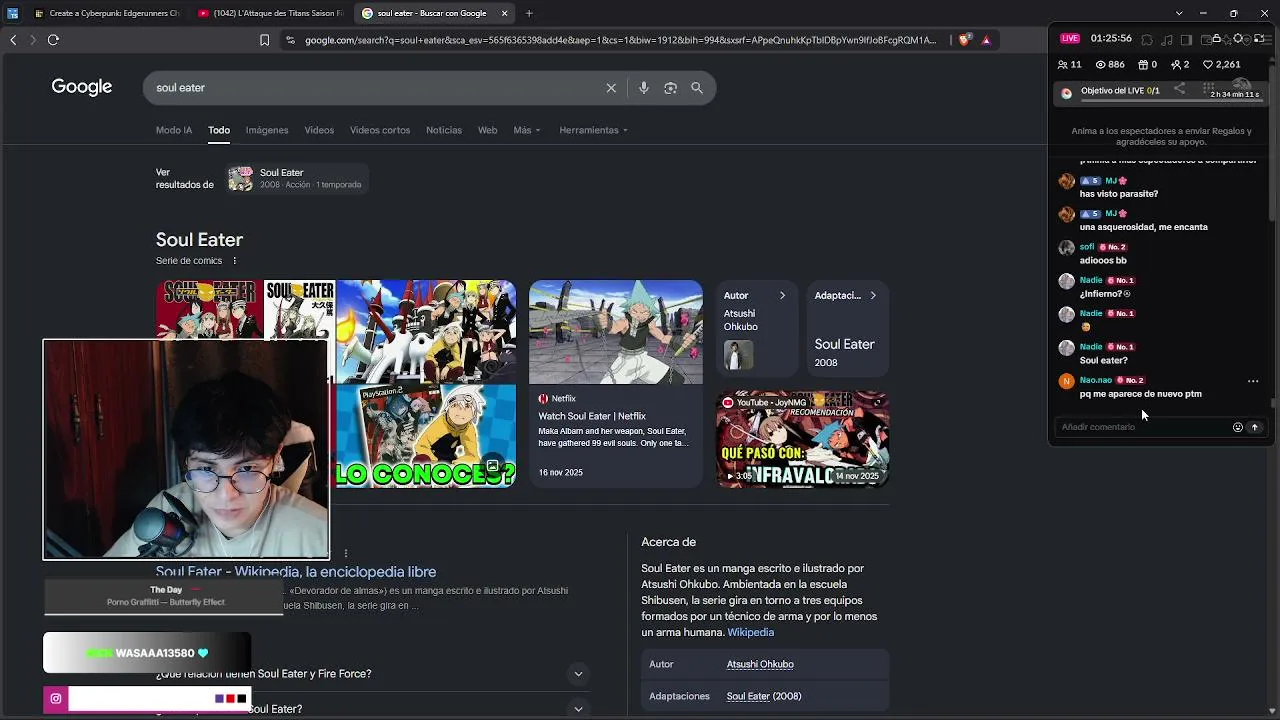Image resolution: width=1280 pixels, height=720 pixels.
Task: Send the comment with the arrow button
Action: (1255, 427)
